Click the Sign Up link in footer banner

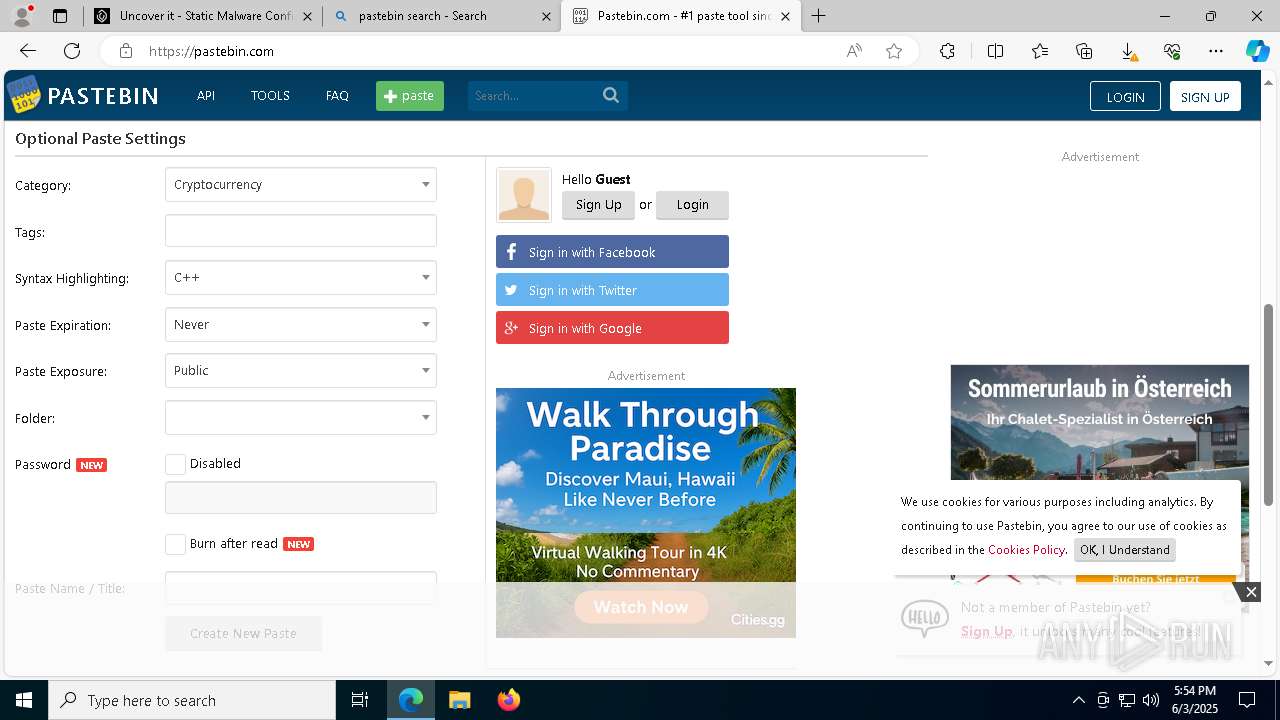[986, 631]
